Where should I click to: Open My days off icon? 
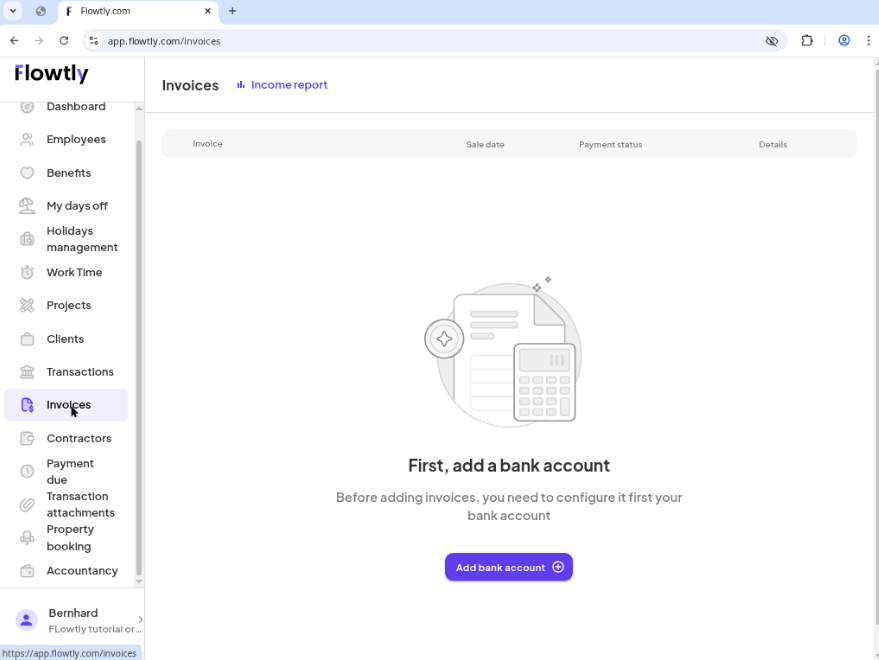click(27, 206)
